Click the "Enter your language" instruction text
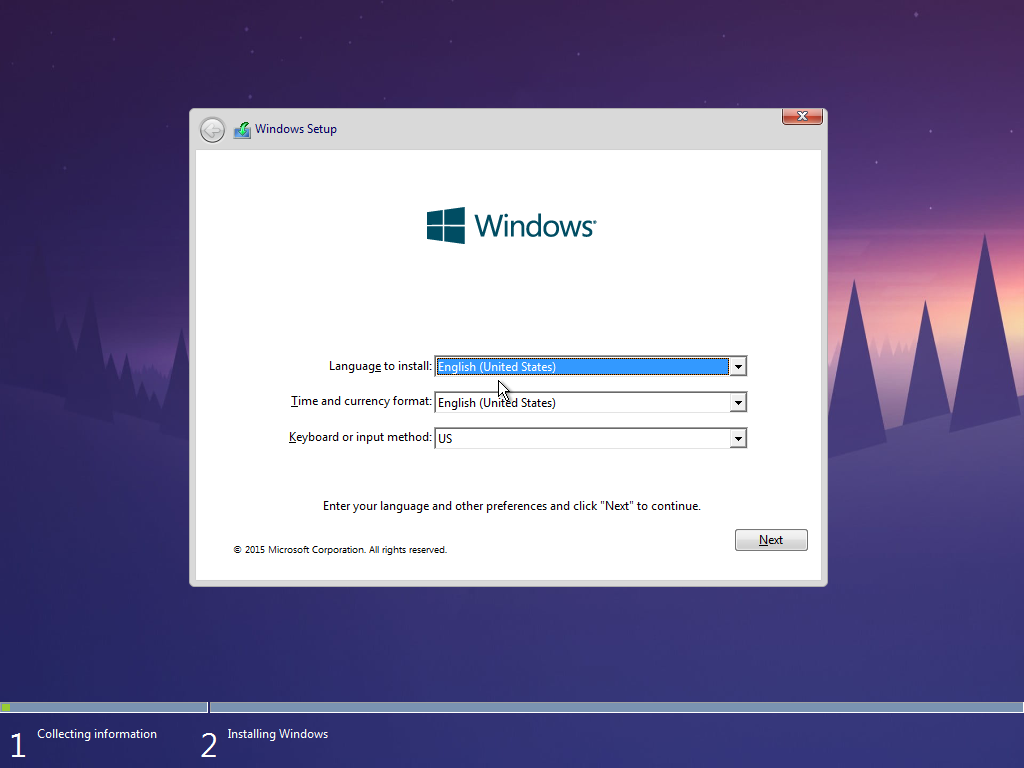This screenshot has width=1024, height=768. pyautogui.click(x=511, y=506)
